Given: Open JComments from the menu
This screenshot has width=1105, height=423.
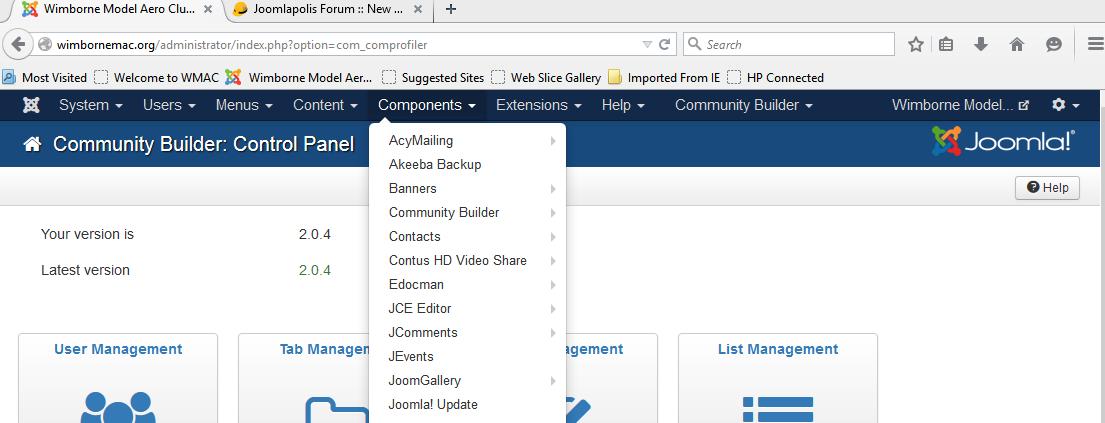Looking at the screenshot, I should click(x=467, y=333).
